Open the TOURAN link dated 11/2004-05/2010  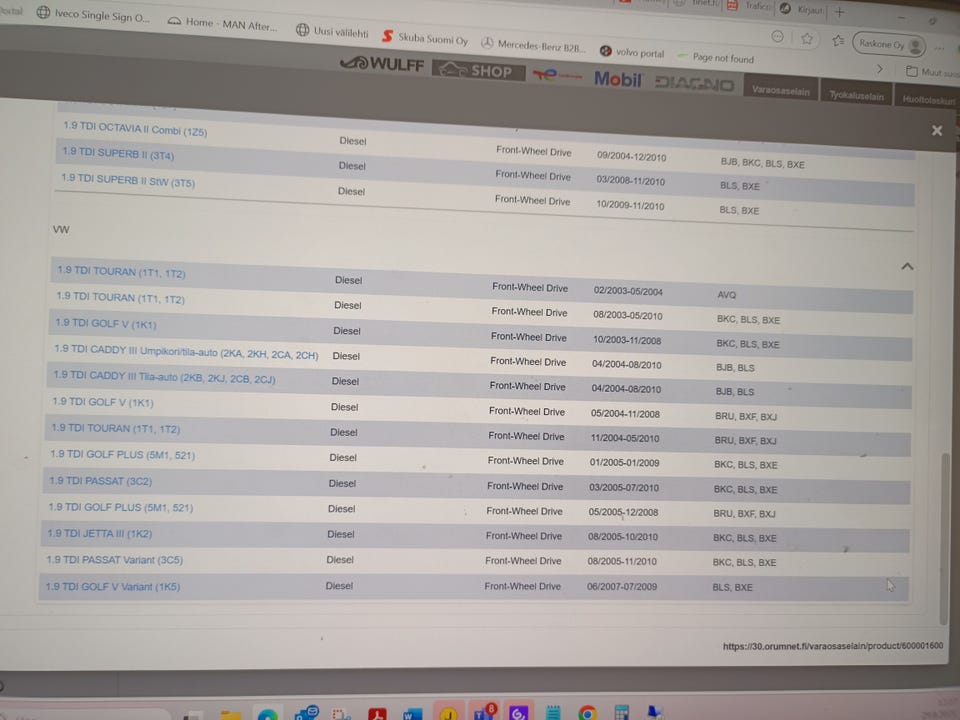(x=115, y=428)
